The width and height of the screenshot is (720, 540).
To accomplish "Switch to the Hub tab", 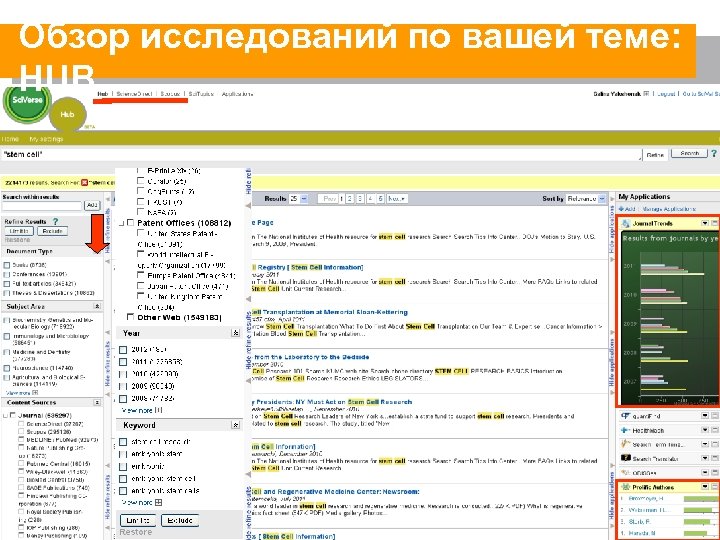I will point(102,94).
